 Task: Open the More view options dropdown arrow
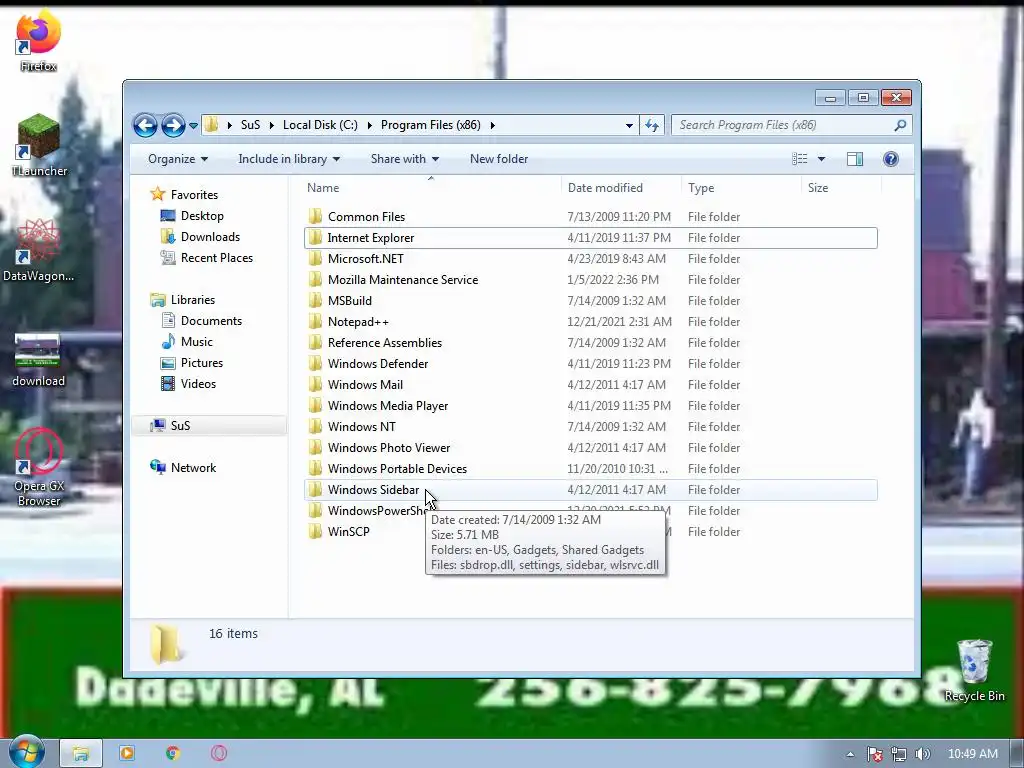(x=822, y=159)
